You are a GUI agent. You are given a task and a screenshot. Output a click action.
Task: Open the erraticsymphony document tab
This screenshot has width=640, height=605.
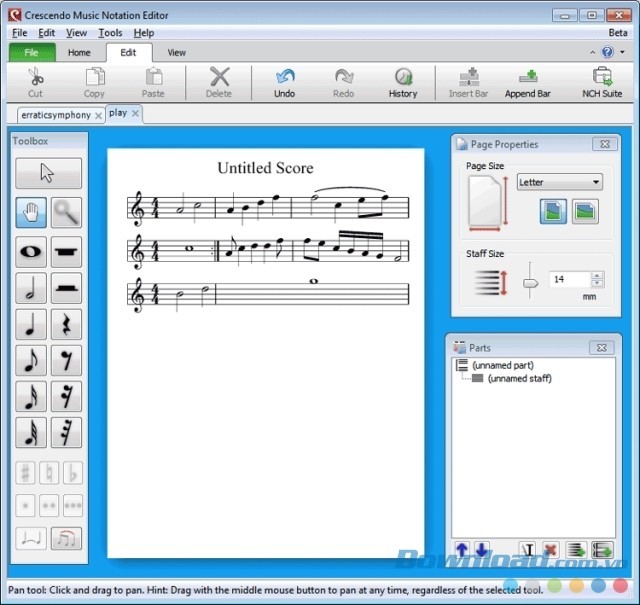pyautogui.click(x=56, y=115)
